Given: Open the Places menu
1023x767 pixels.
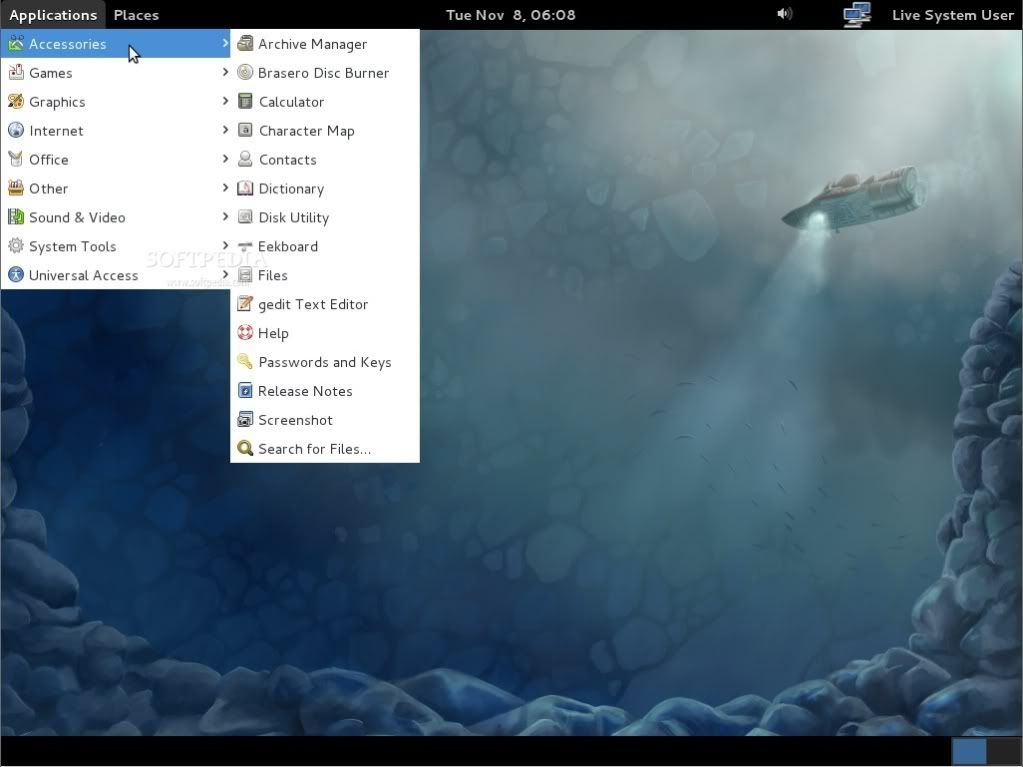Looking at the screenshot, I should pyautogui.click(x=136, y=15).
